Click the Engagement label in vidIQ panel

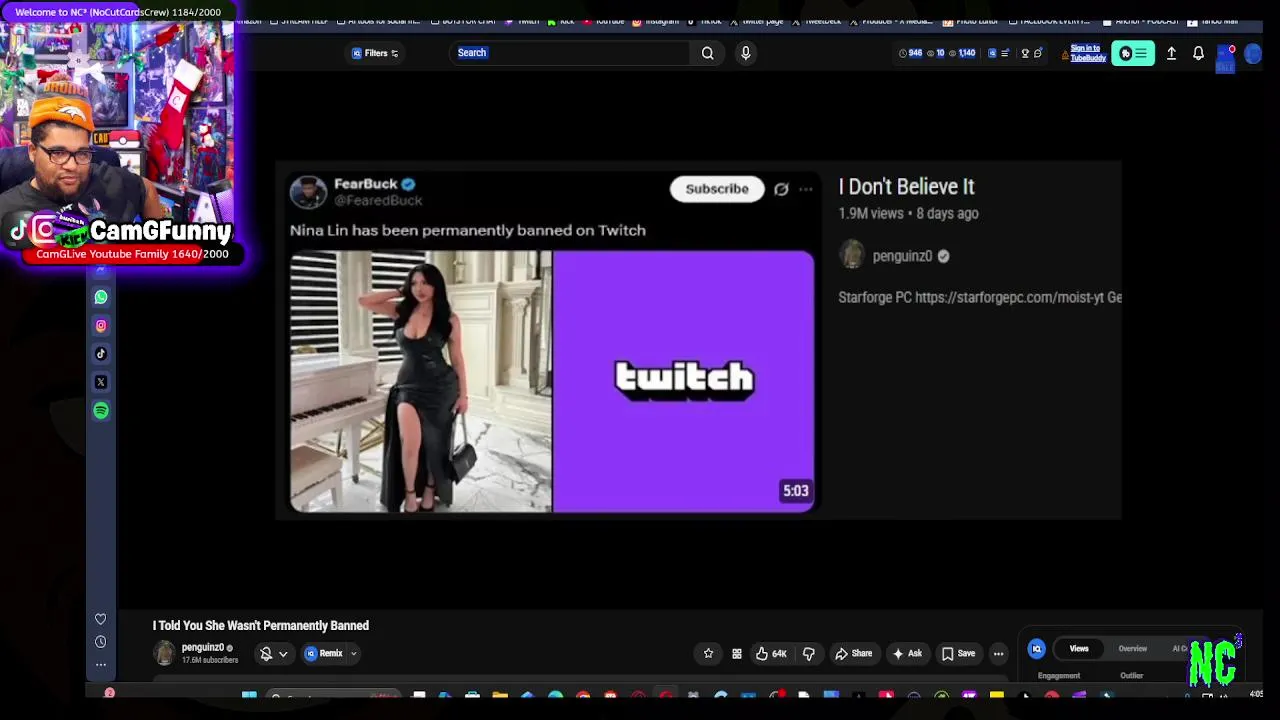(1059, 676)
